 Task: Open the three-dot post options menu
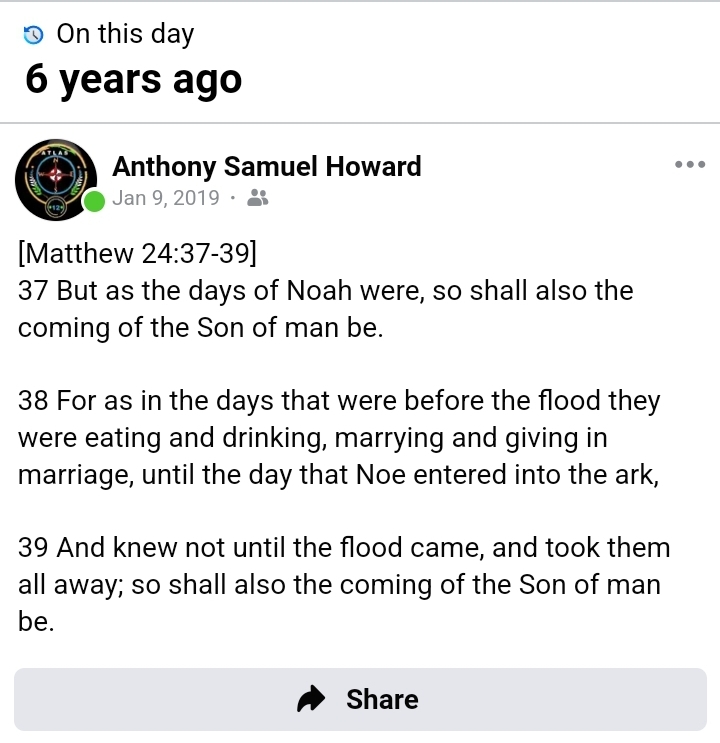point(689,165)
